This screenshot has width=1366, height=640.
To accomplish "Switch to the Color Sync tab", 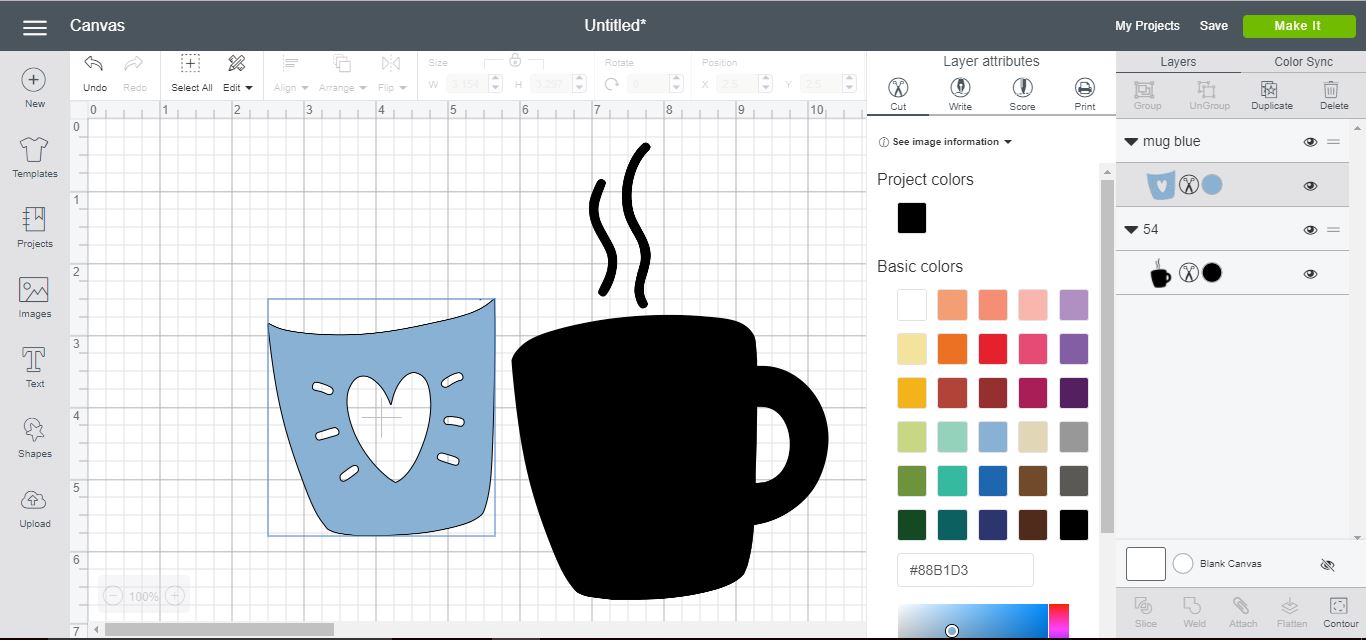I will click(1304, 61).
